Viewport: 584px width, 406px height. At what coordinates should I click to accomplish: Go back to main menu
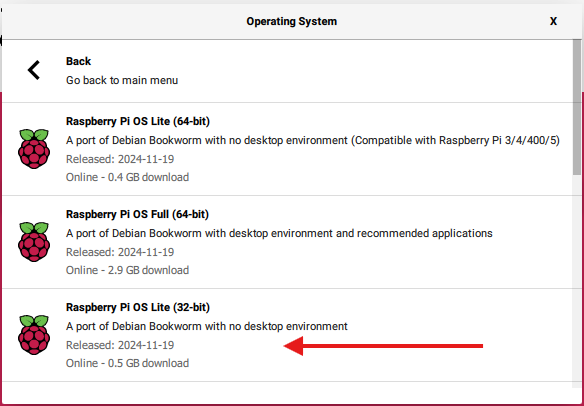(x=122, y=80)
